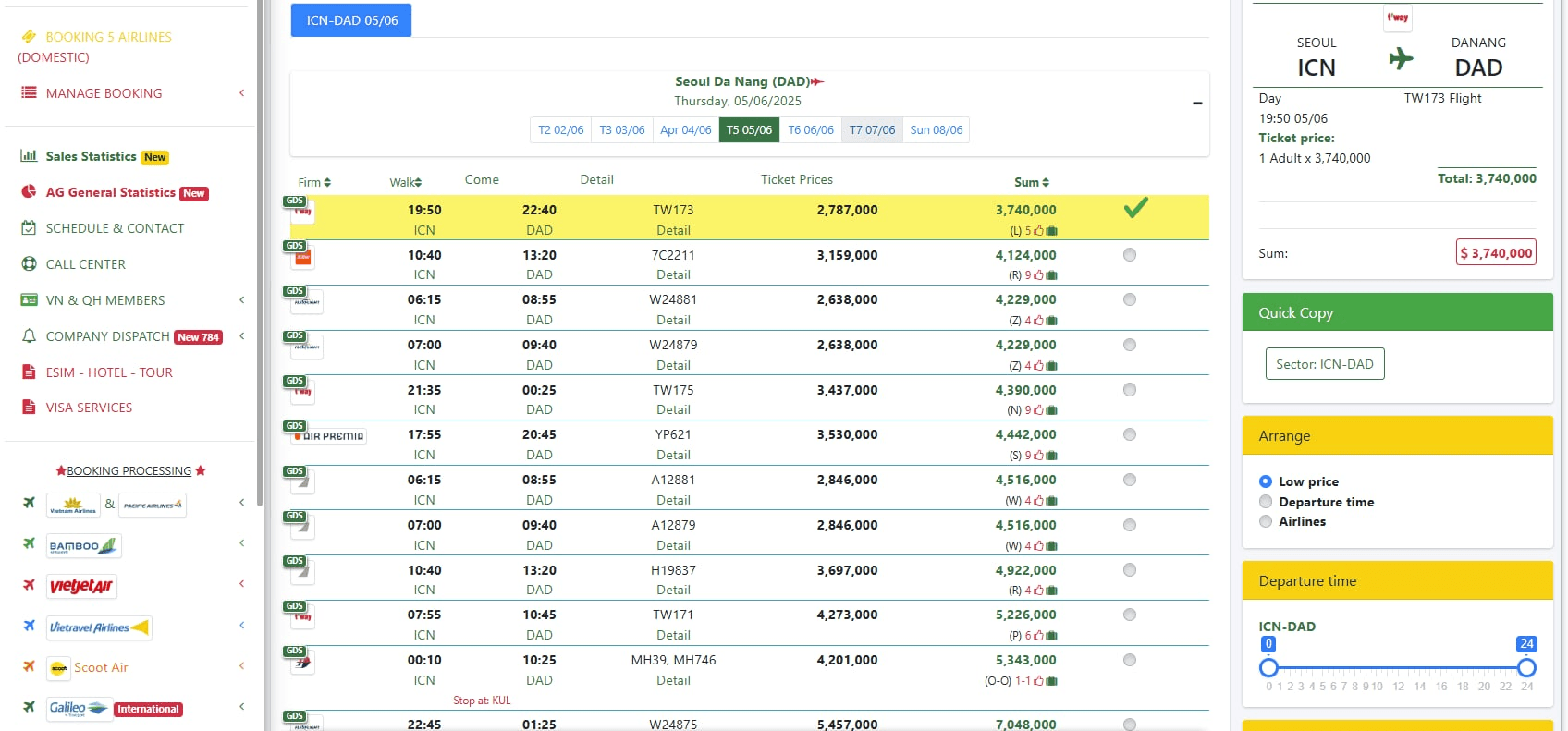Collapse the Seoul Da Nang panel with minus button
Viewport: 1568px width, 731px height.
coord(1197,103)
